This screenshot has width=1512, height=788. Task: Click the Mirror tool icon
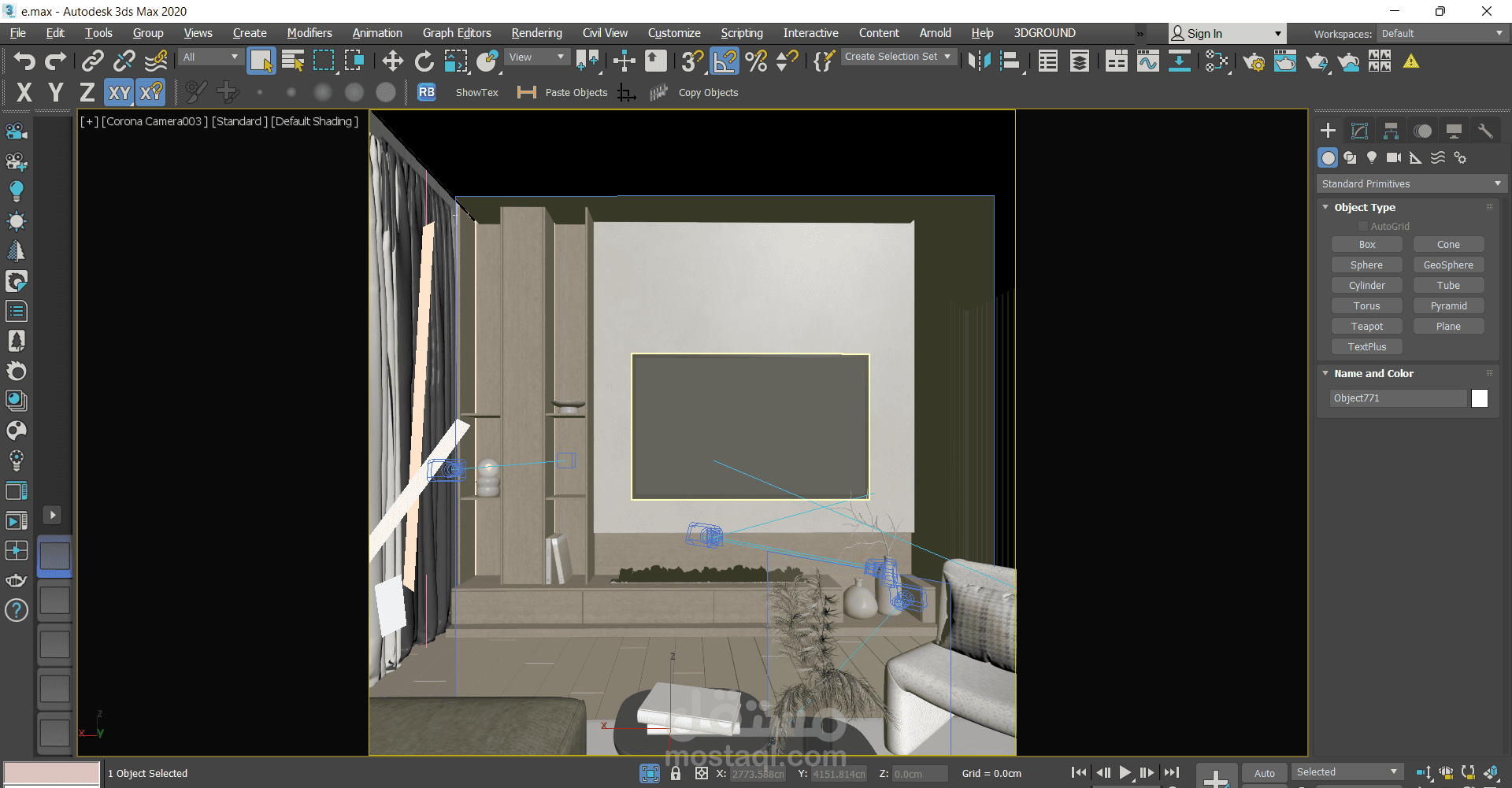[x=979, y=61]
